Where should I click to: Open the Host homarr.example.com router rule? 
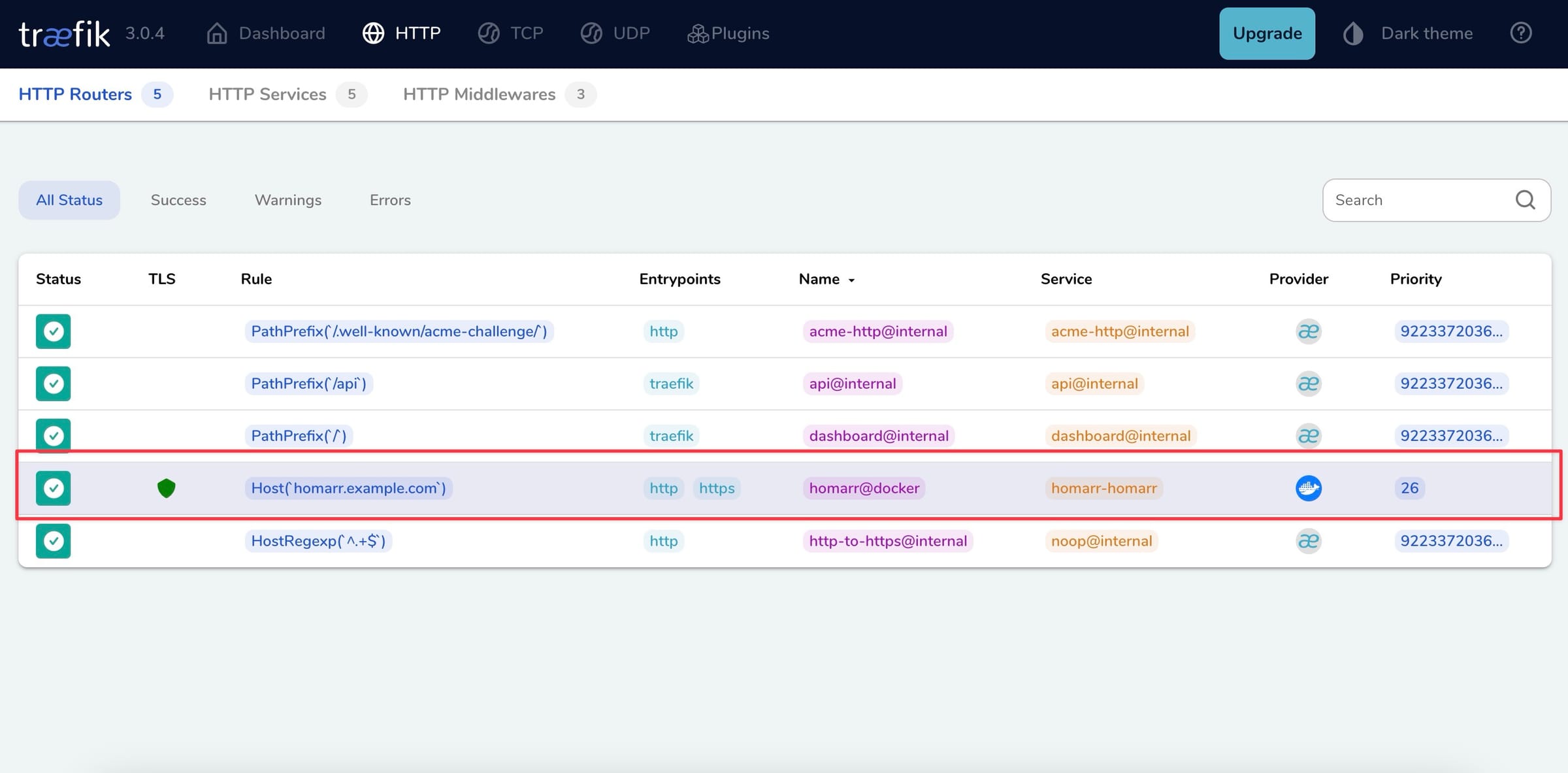(348, 488)
